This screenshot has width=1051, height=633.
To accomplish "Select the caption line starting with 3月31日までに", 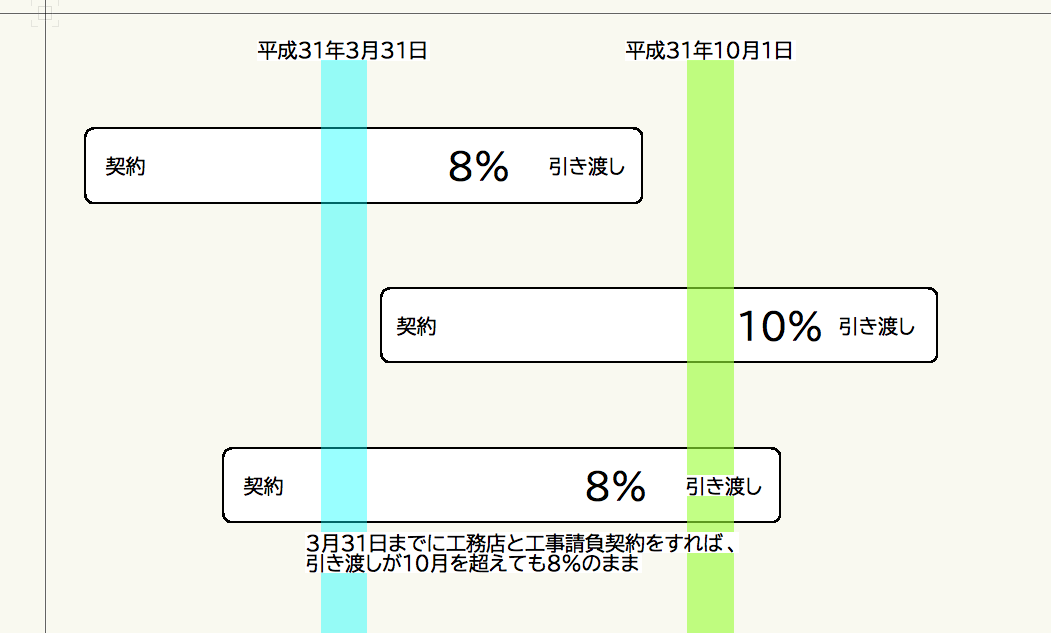I will pos(522,543).
